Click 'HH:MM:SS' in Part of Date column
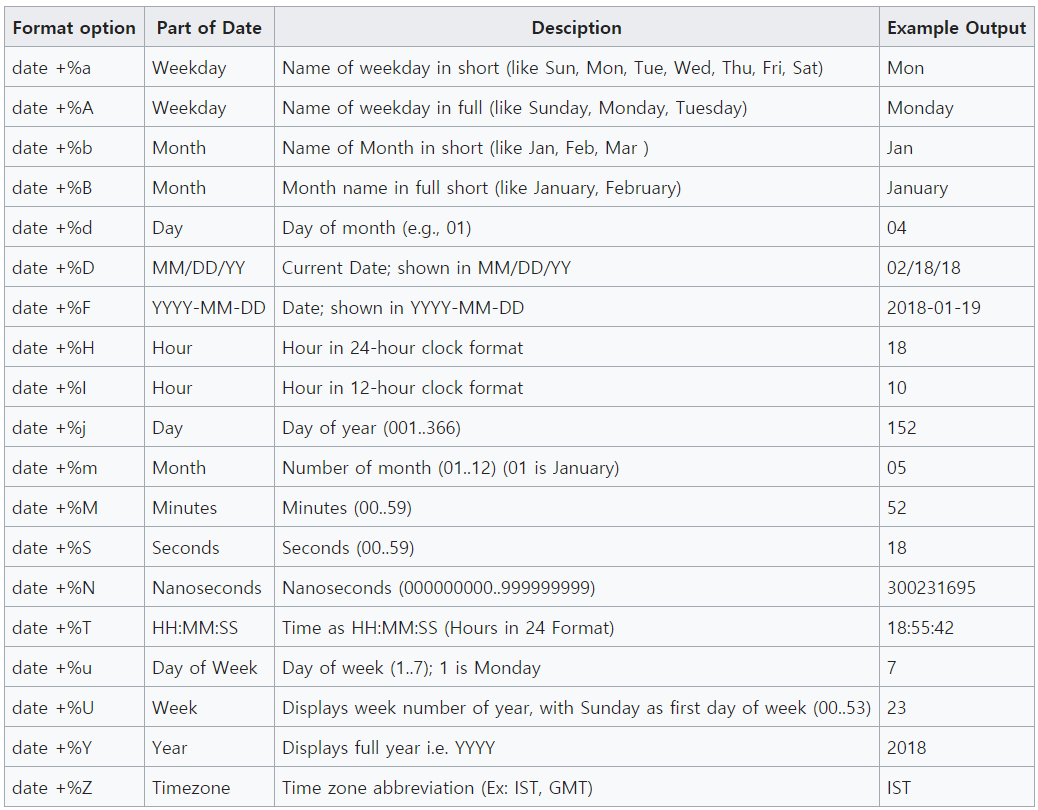1038x810 pixels. tap(195, 628)
